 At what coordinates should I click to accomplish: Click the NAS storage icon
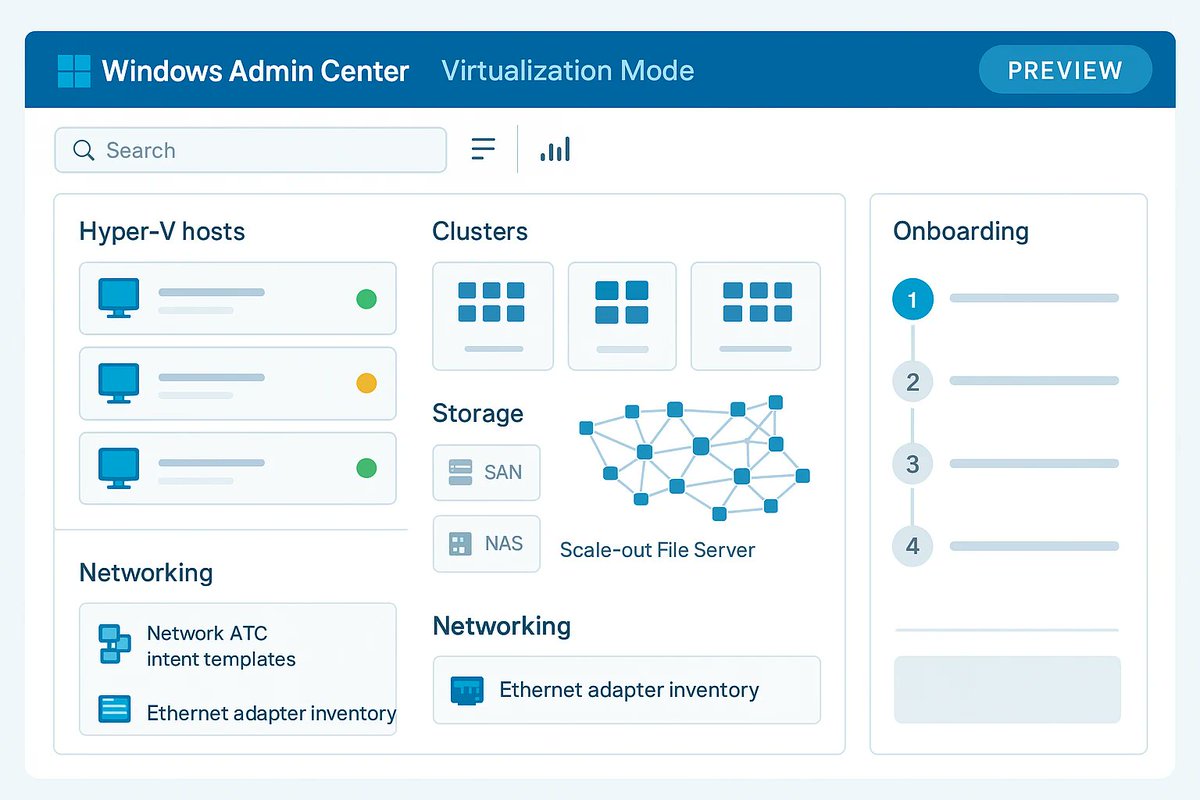[458, 543]
